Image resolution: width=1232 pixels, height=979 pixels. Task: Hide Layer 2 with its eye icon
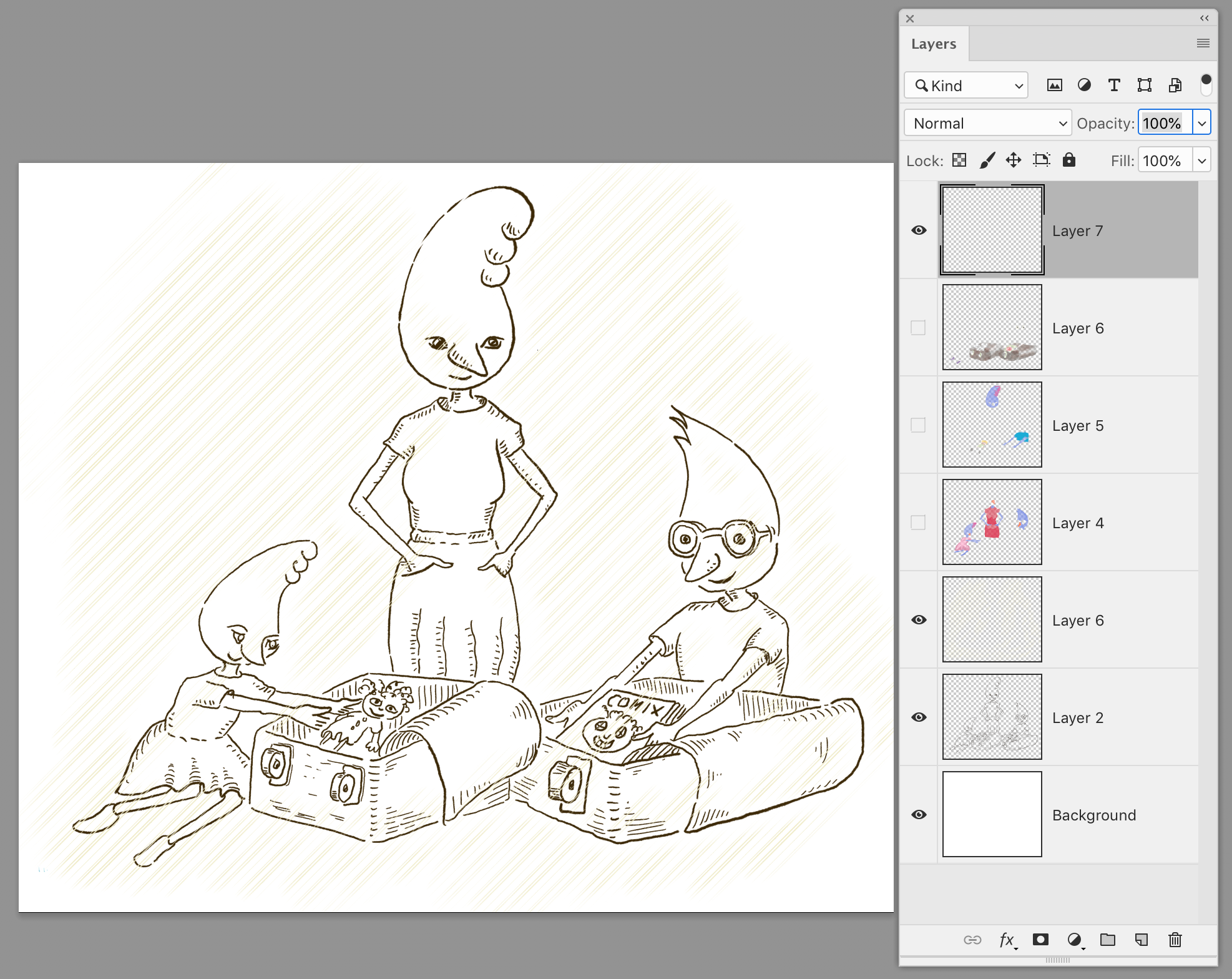[x=919, y=717]
